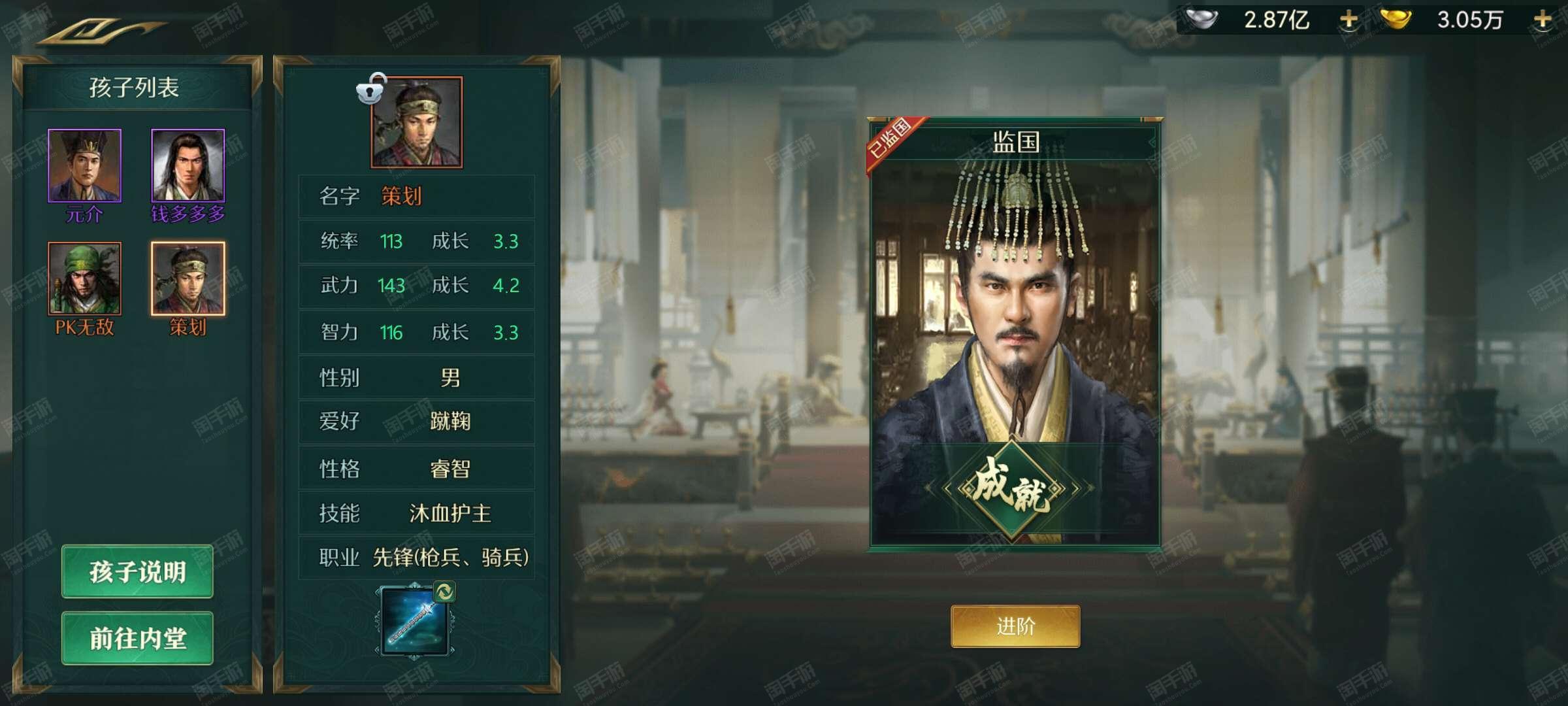This screenshot has width=1568, height=706.
Task: Click the swap icon on the spear equipment
Action: [444, 592]
